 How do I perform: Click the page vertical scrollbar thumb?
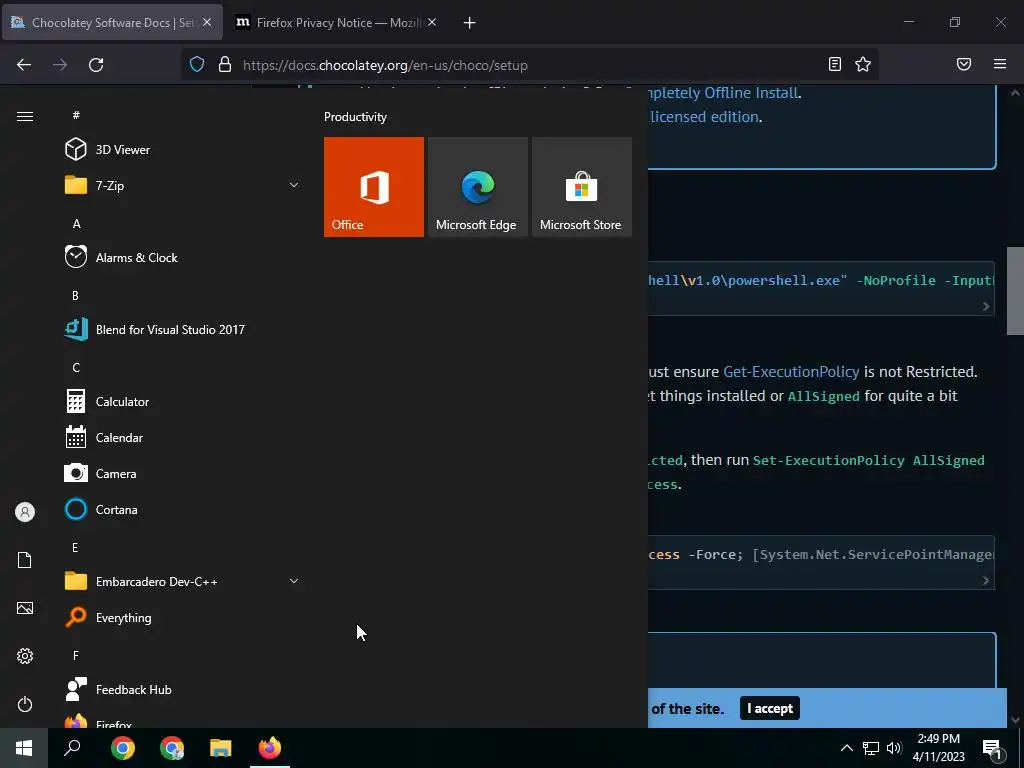1015,291
